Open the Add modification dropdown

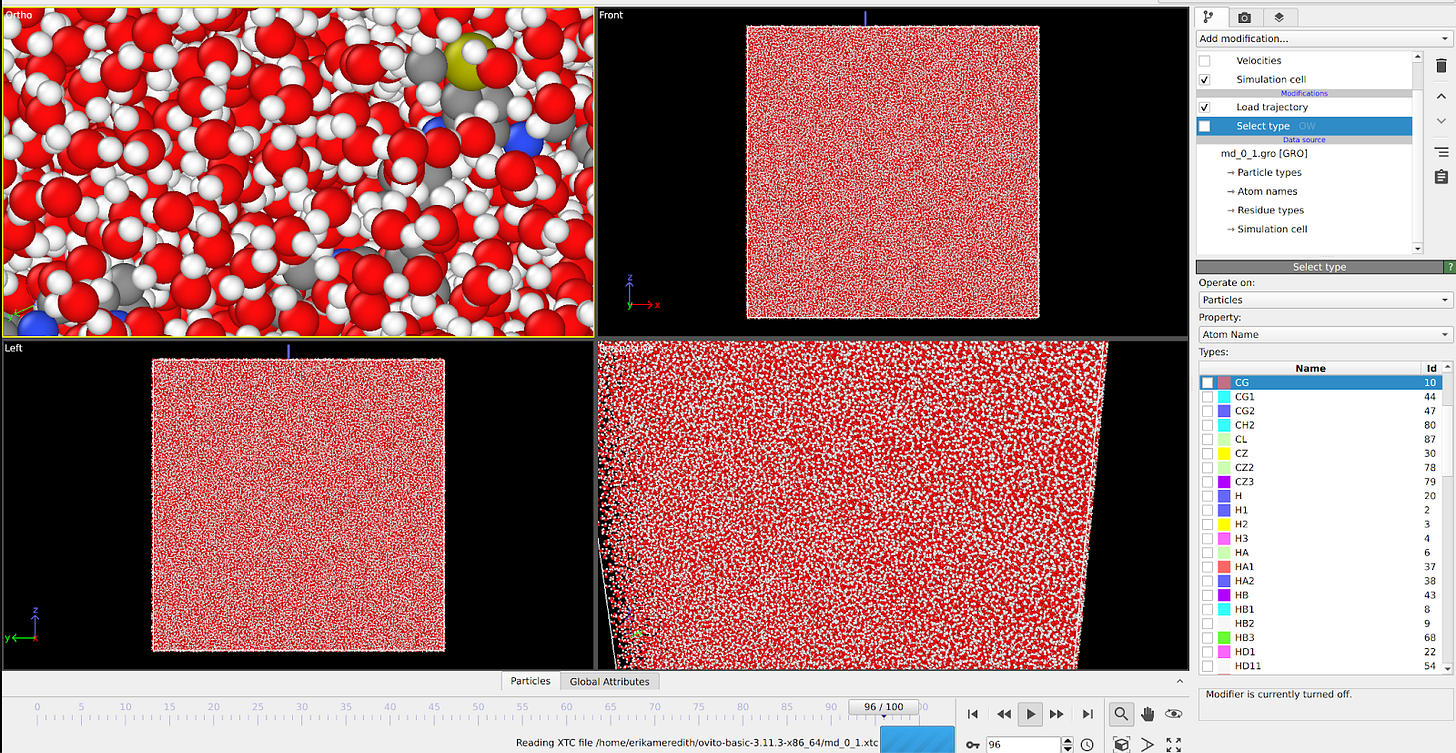point(1322,38)
